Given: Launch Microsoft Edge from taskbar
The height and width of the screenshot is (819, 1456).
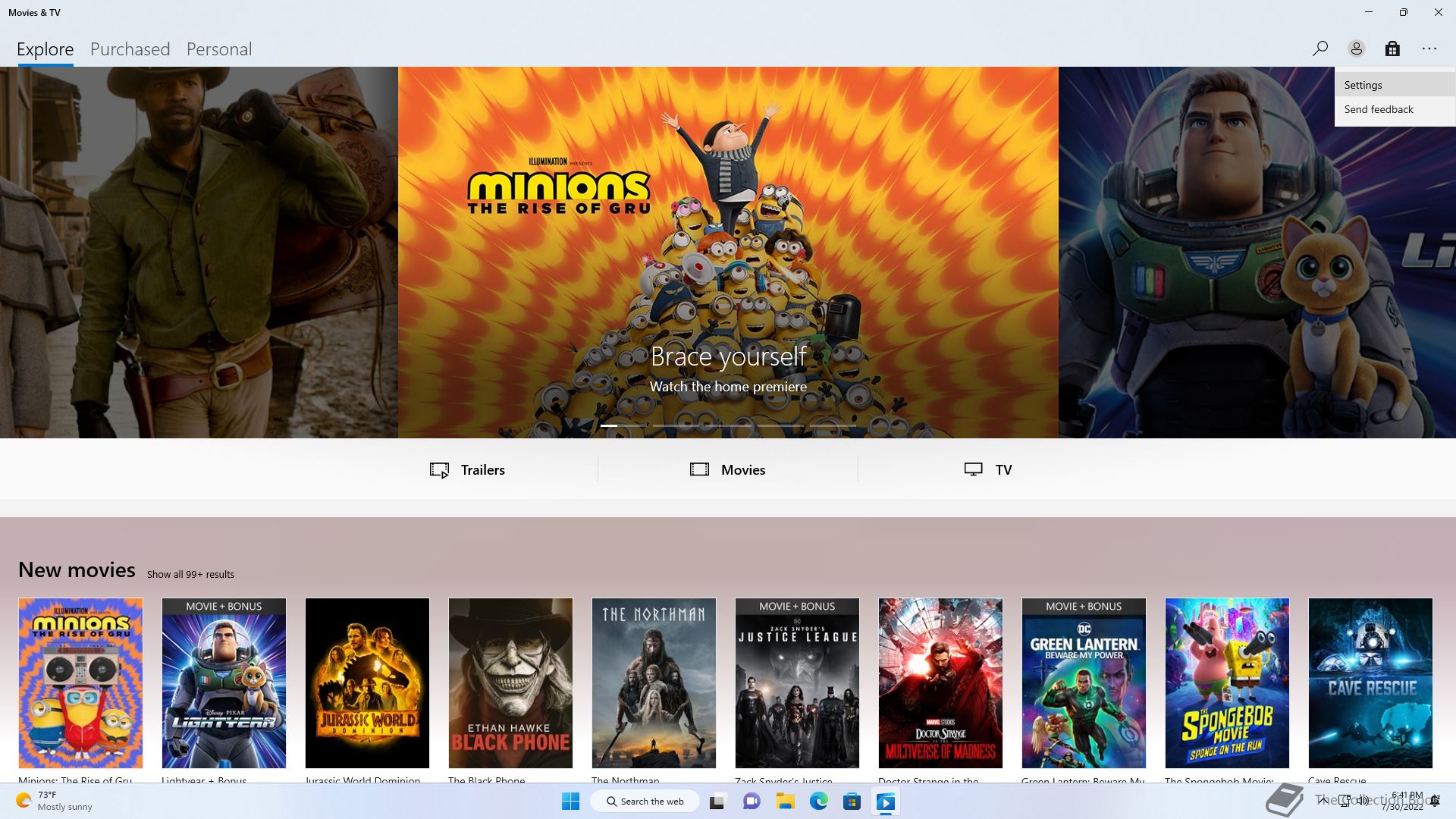Looking at the screenshot, I should tap(818, 801).
